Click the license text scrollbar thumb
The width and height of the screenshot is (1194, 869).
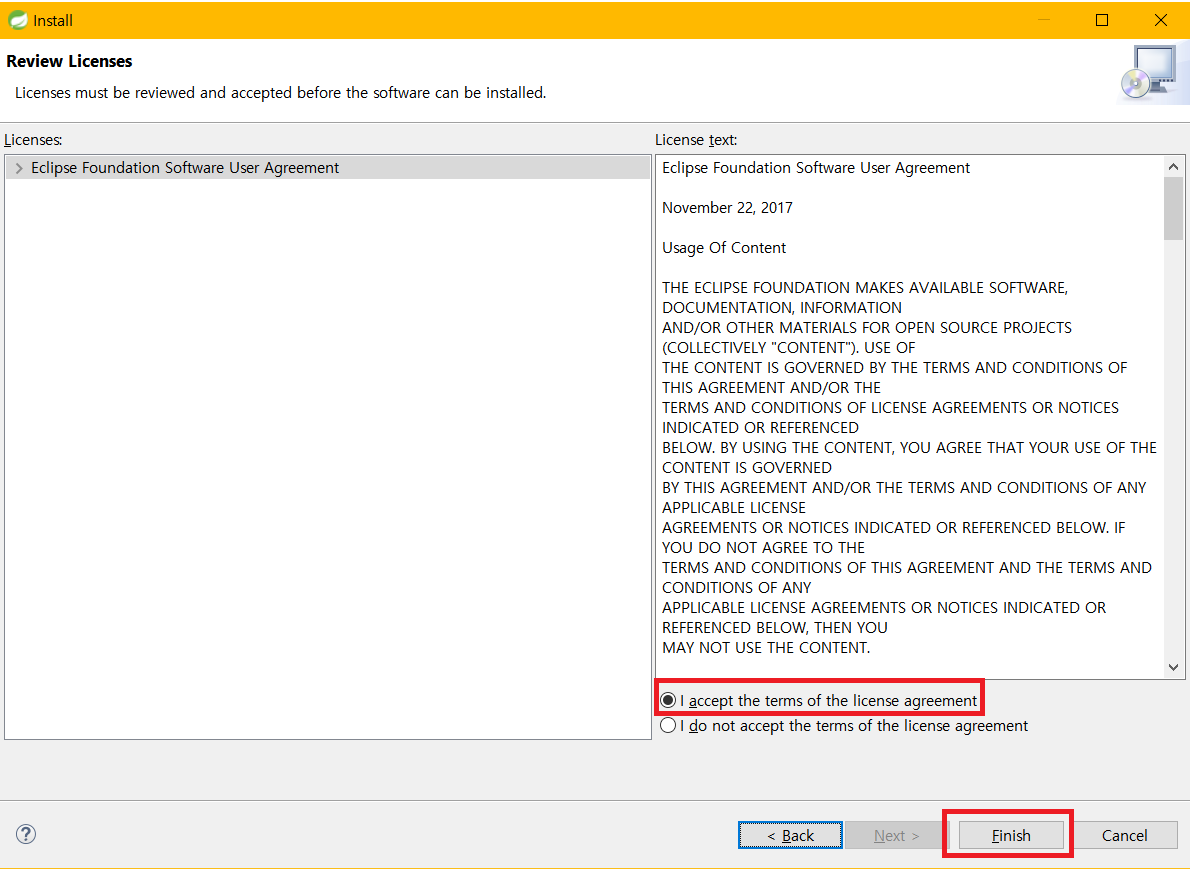click(1173, 208)
